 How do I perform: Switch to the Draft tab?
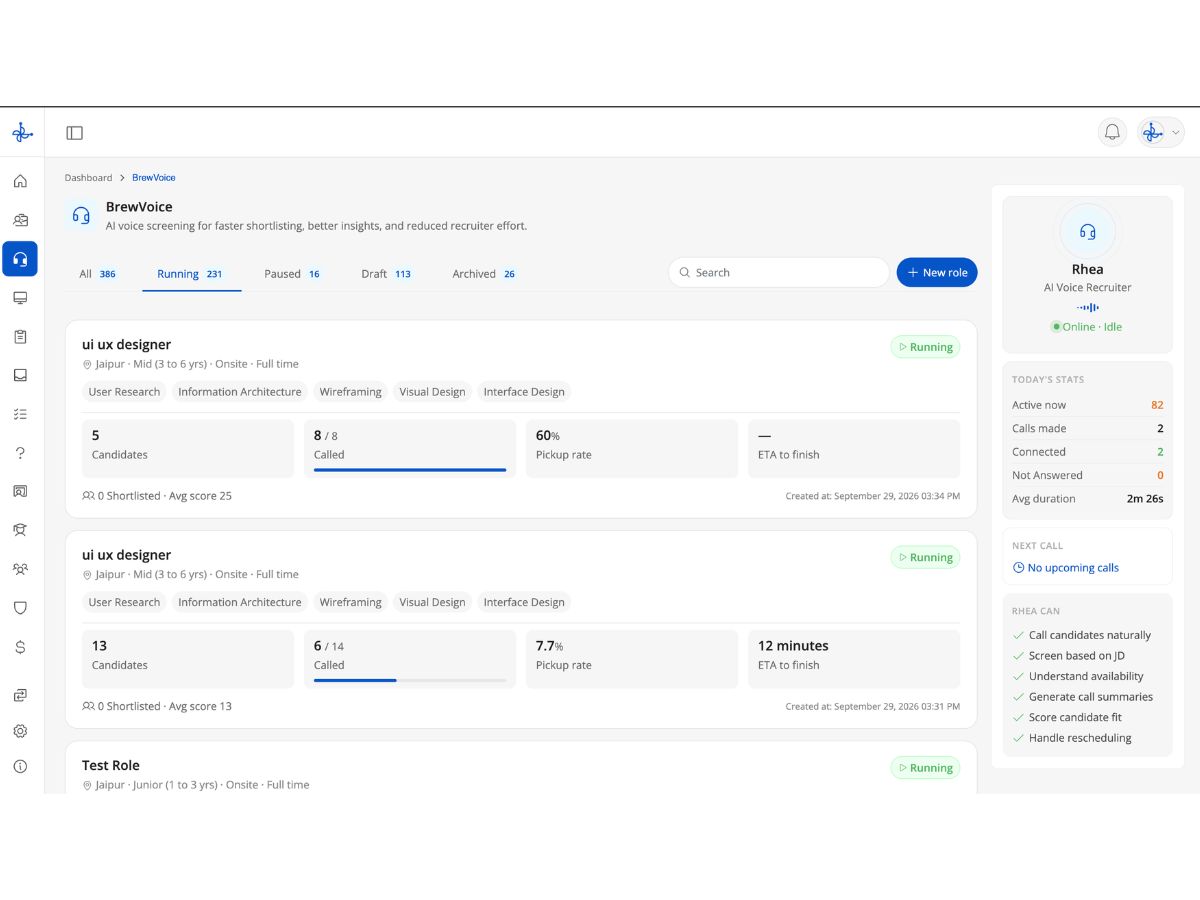387,274
